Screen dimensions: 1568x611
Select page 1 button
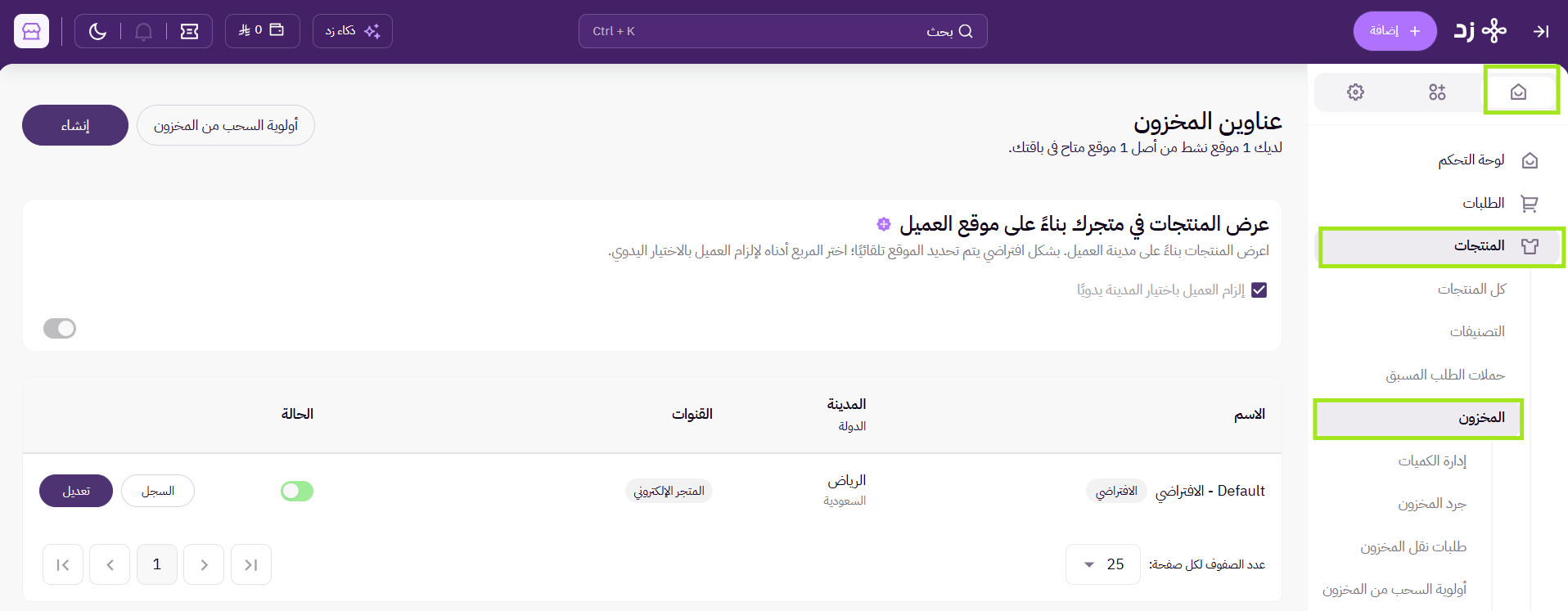(x=157, y=564)
